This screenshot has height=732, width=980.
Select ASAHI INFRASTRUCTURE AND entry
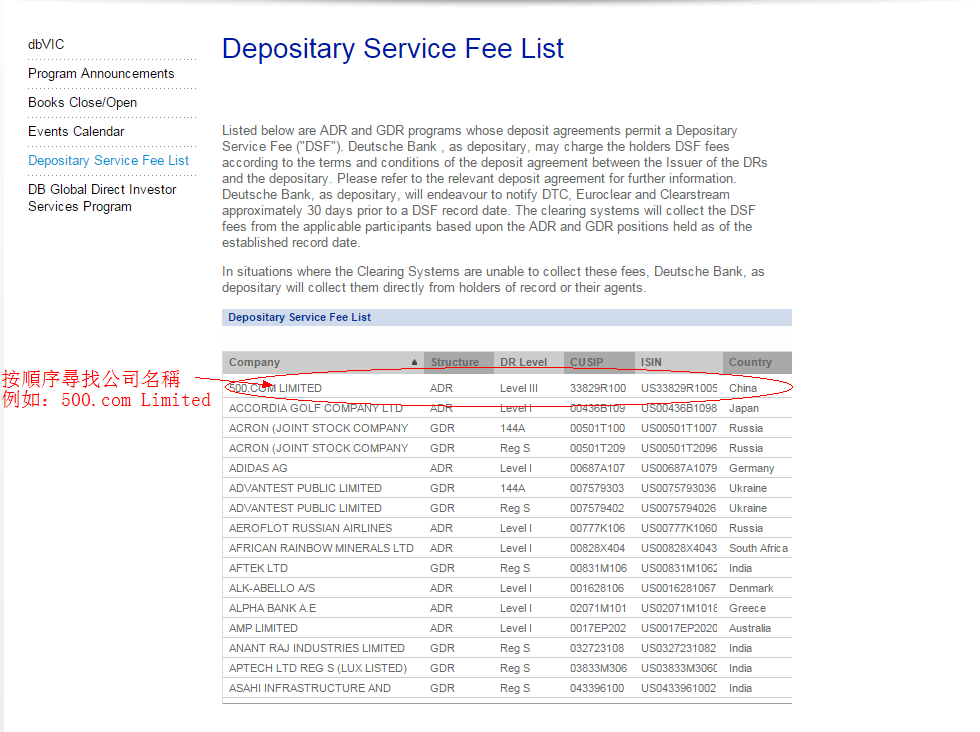click(x=310, y=688)
